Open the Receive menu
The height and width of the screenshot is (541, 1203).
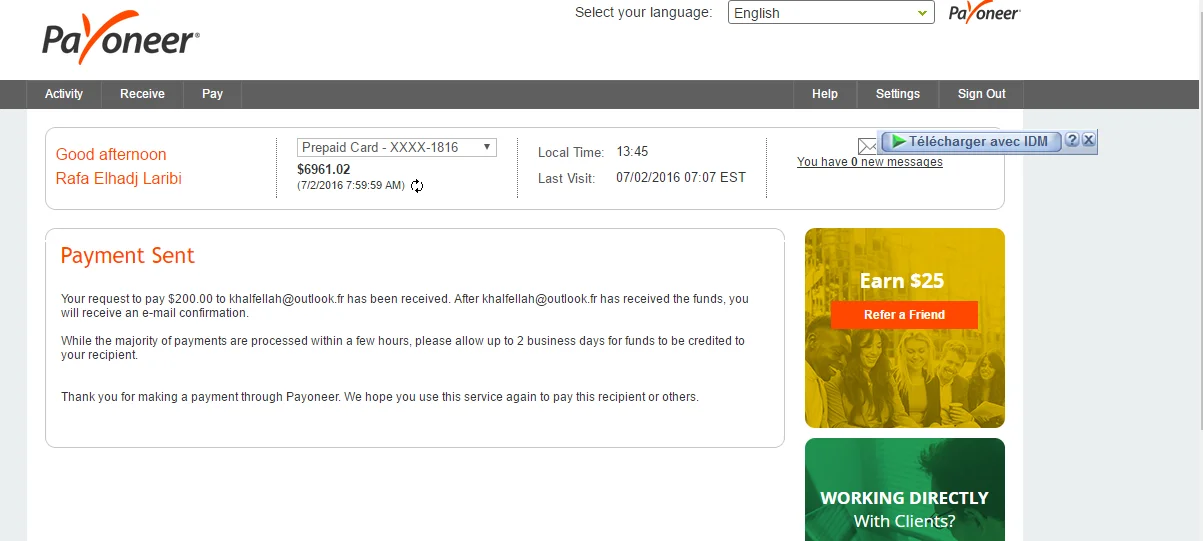[142, 94]
